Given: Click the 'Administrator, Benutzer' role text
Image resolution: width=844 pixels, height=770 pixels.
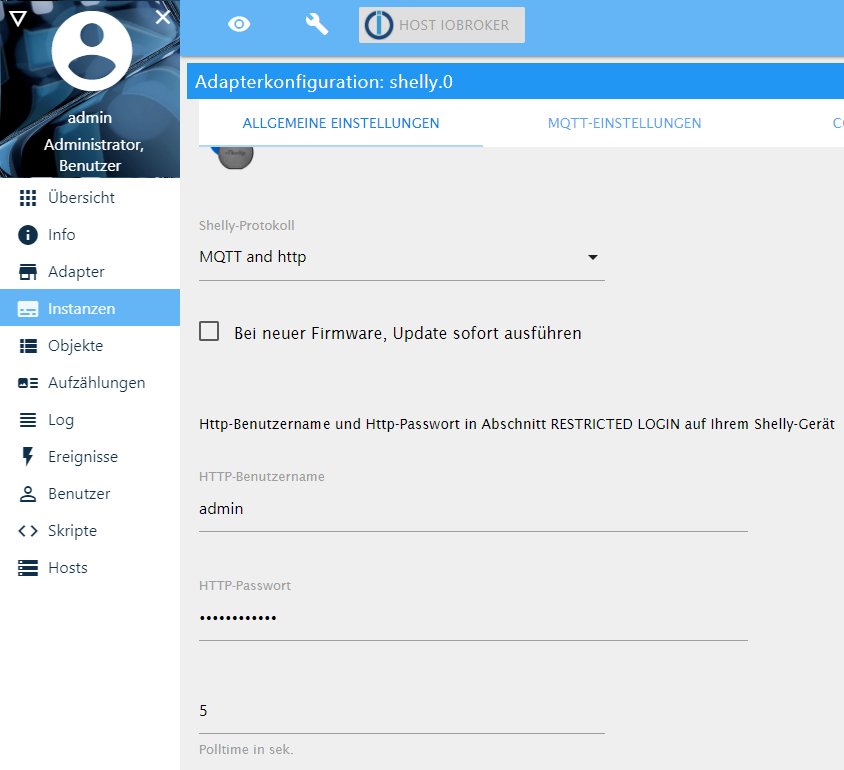Looking at the screenshot, I should click(93, 155).
